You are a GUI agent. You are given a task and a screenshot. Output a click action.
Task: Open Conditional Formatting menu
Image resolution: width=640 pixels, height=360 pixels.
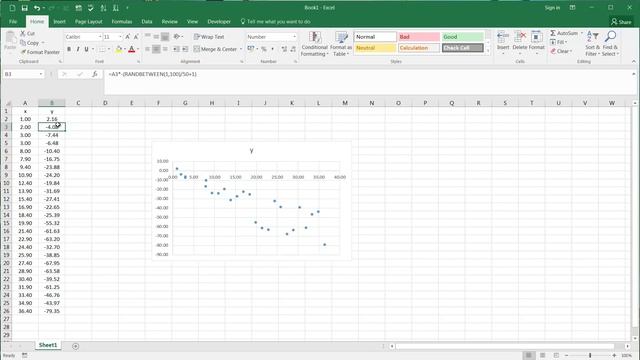click(x=314, y=44)
